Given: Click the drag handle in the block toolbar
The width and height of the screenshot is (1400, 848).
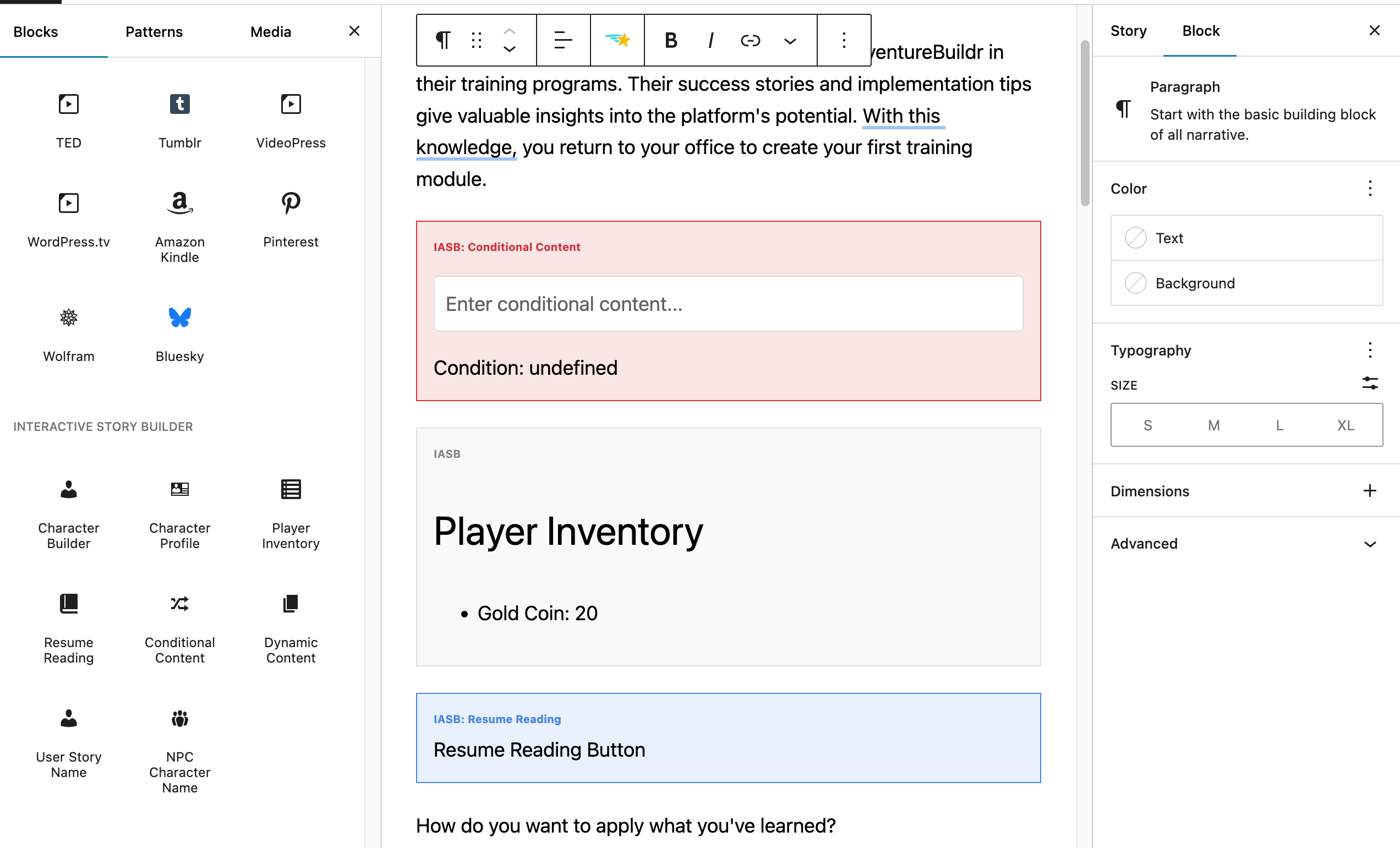Looking at the screenshot, I should pyautogui.click(x=476, y=40).
